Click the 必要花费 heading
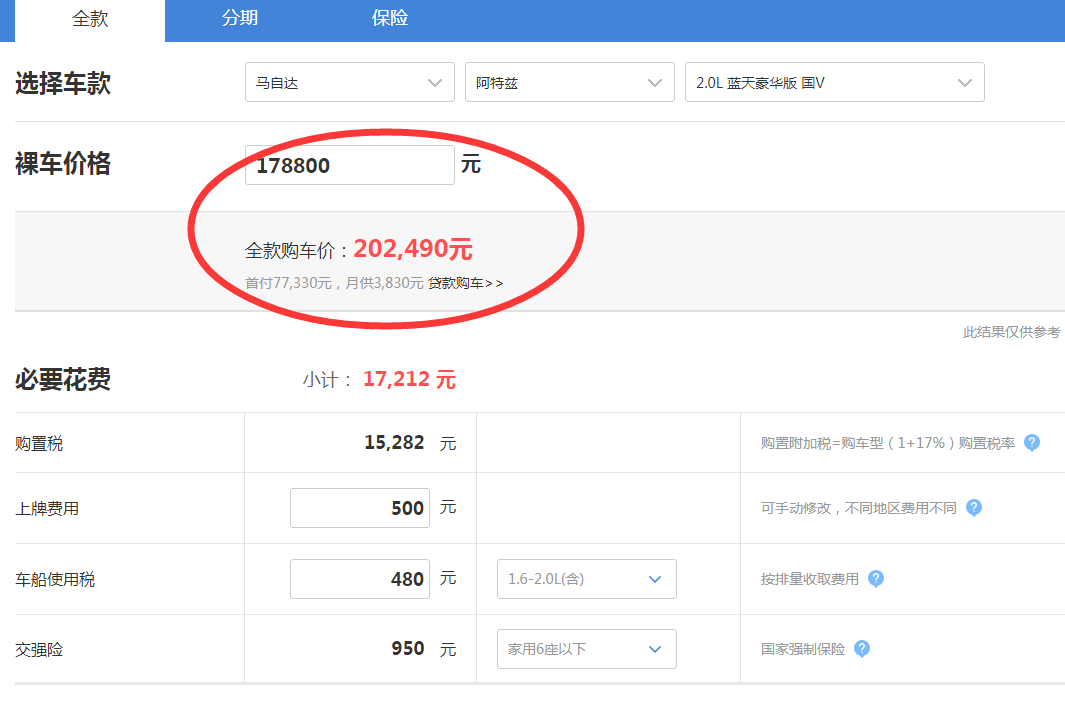 [x=62, y=380]
